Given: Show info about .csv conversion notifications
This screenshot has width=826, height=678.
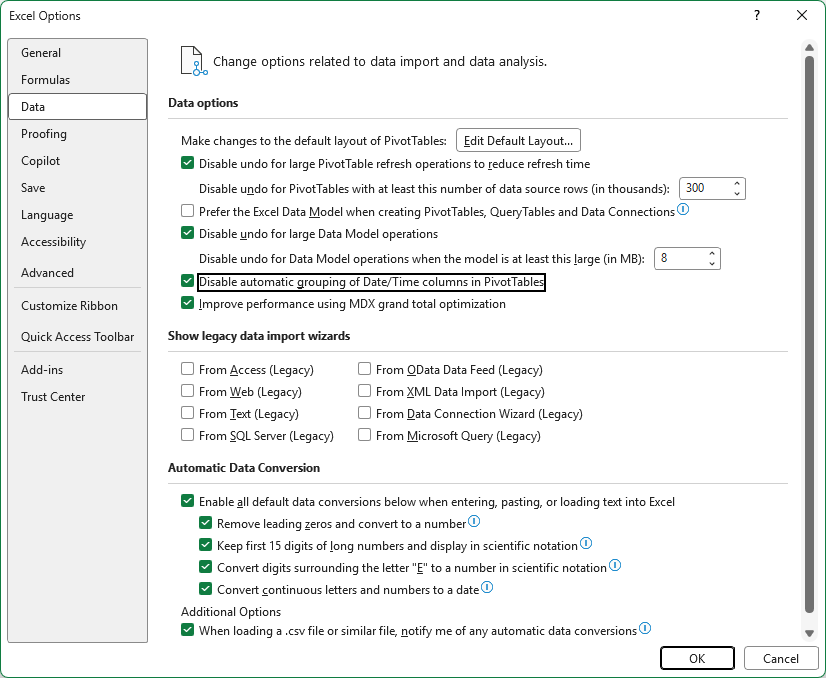Looking at the screenshot, I should click(x=645, y=628).
